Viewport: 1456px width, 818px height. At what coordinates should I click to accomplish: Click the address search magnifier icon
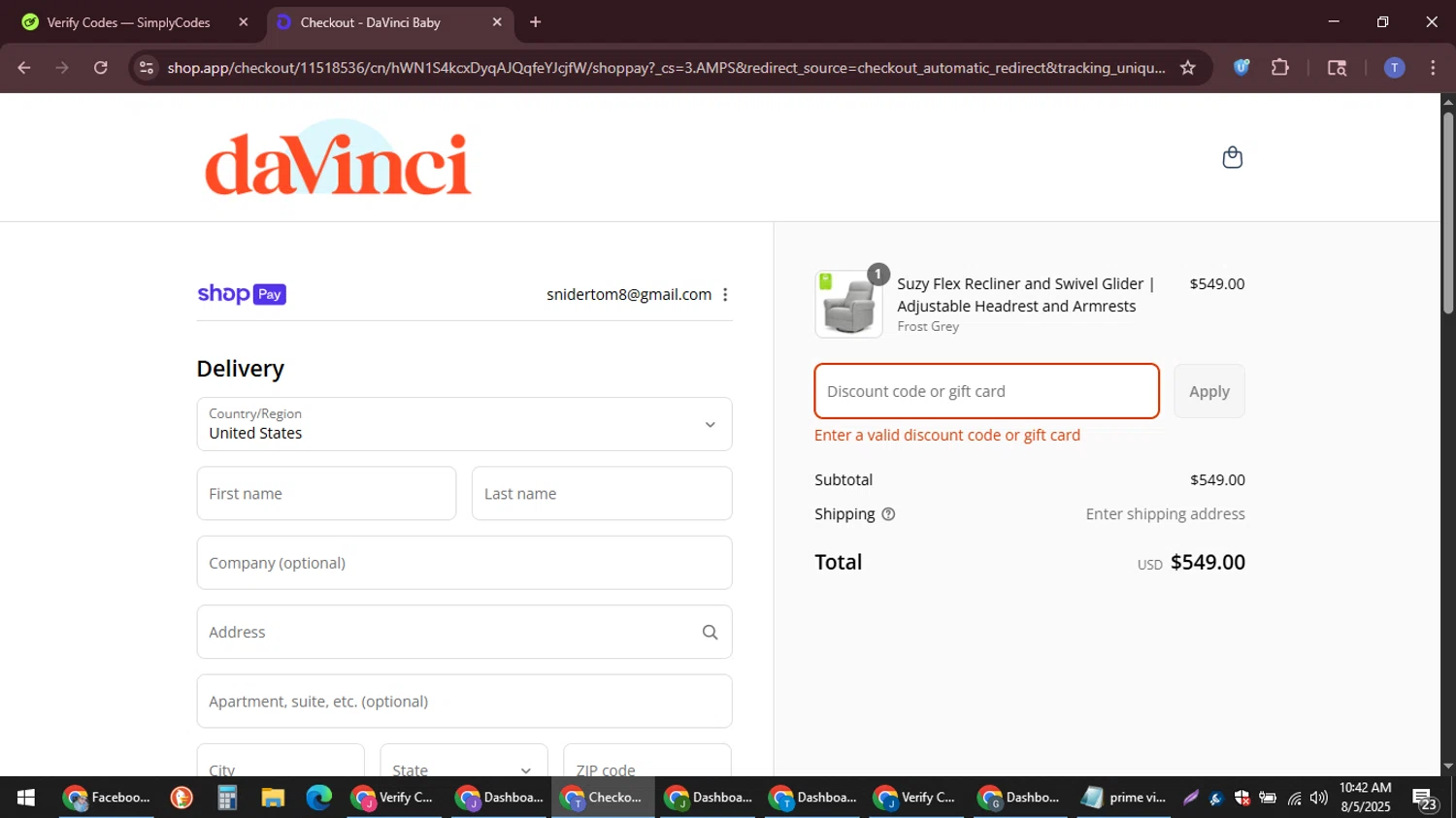tap(710, 632)
